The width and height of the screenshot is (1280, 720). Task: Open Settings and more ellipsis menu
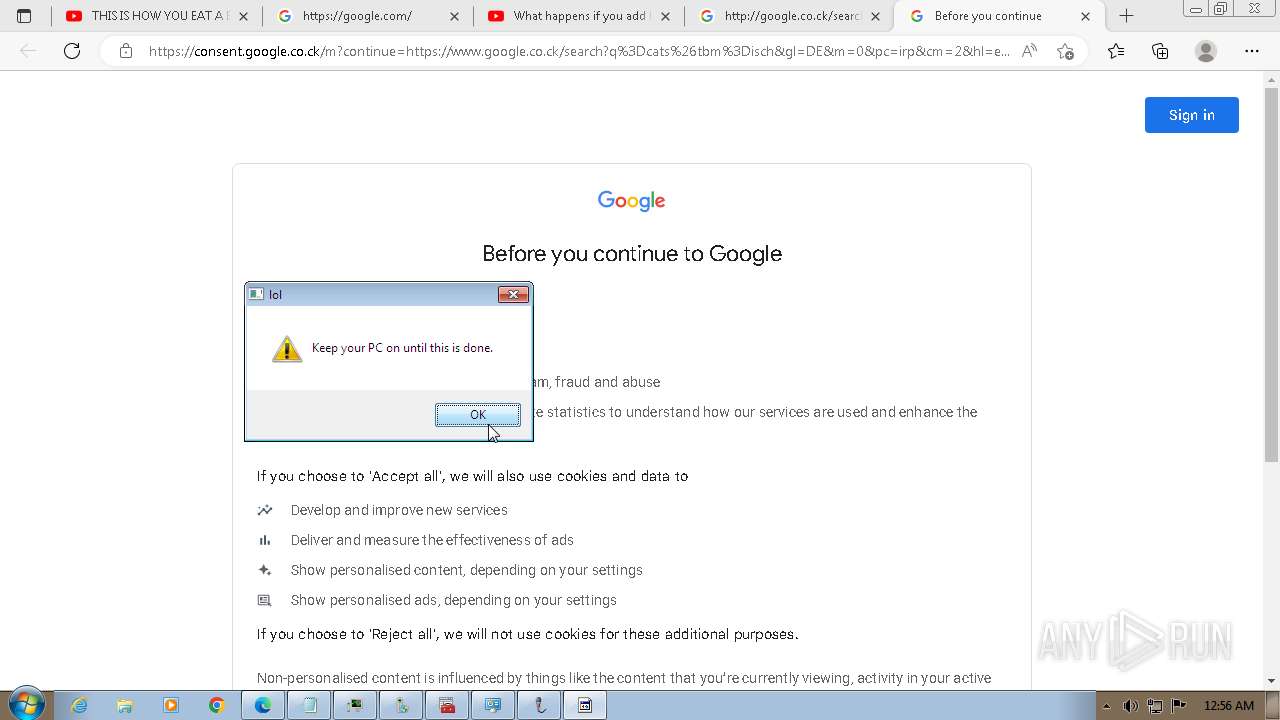1251,51
